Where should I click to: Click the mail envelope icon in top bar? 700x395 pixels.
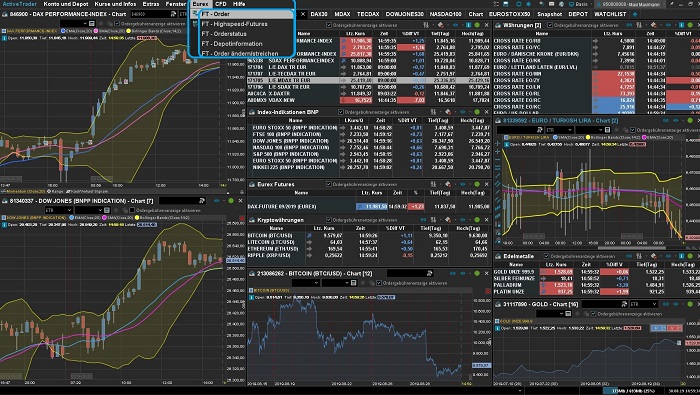[x=552, y=4]
